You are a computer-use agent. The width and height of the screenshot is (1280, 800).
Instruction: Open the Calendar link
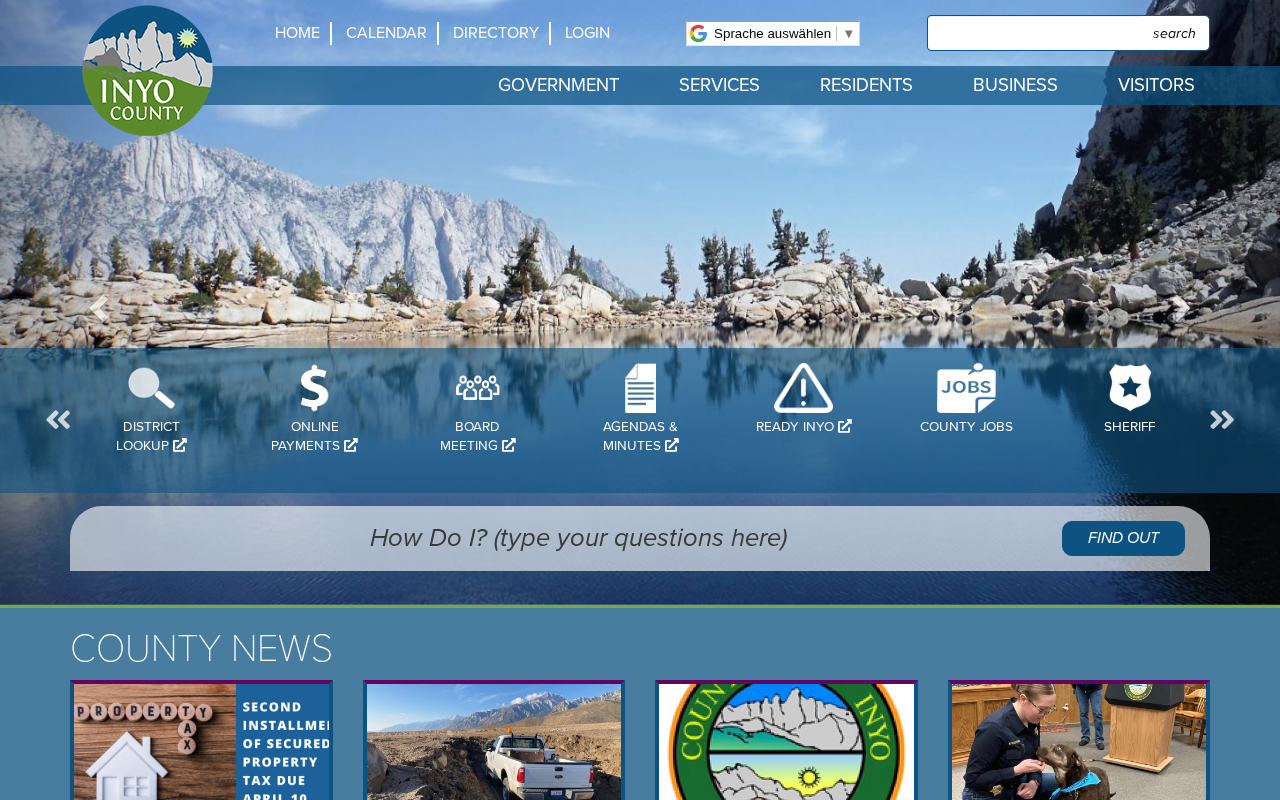386,33
